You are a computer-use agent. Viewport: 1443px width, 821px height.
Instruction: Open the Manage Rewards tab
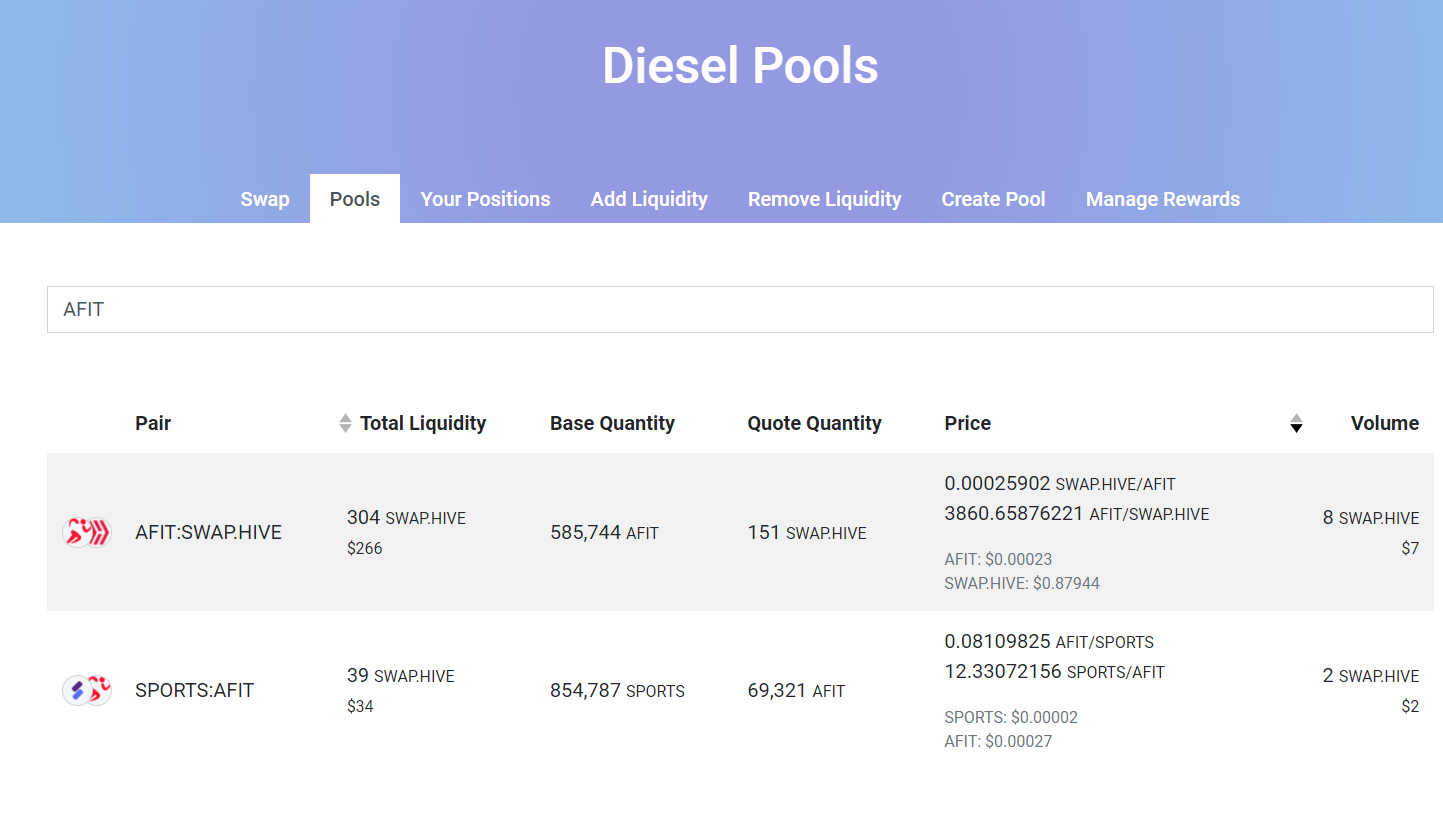[1162, 199]
